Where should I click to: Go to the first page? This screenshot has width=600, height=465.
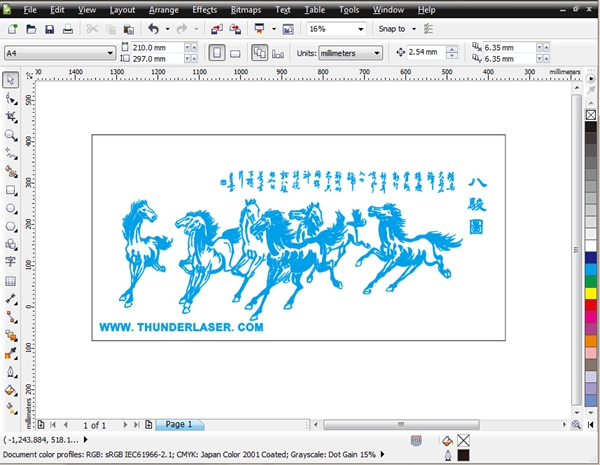coord(53,425)
